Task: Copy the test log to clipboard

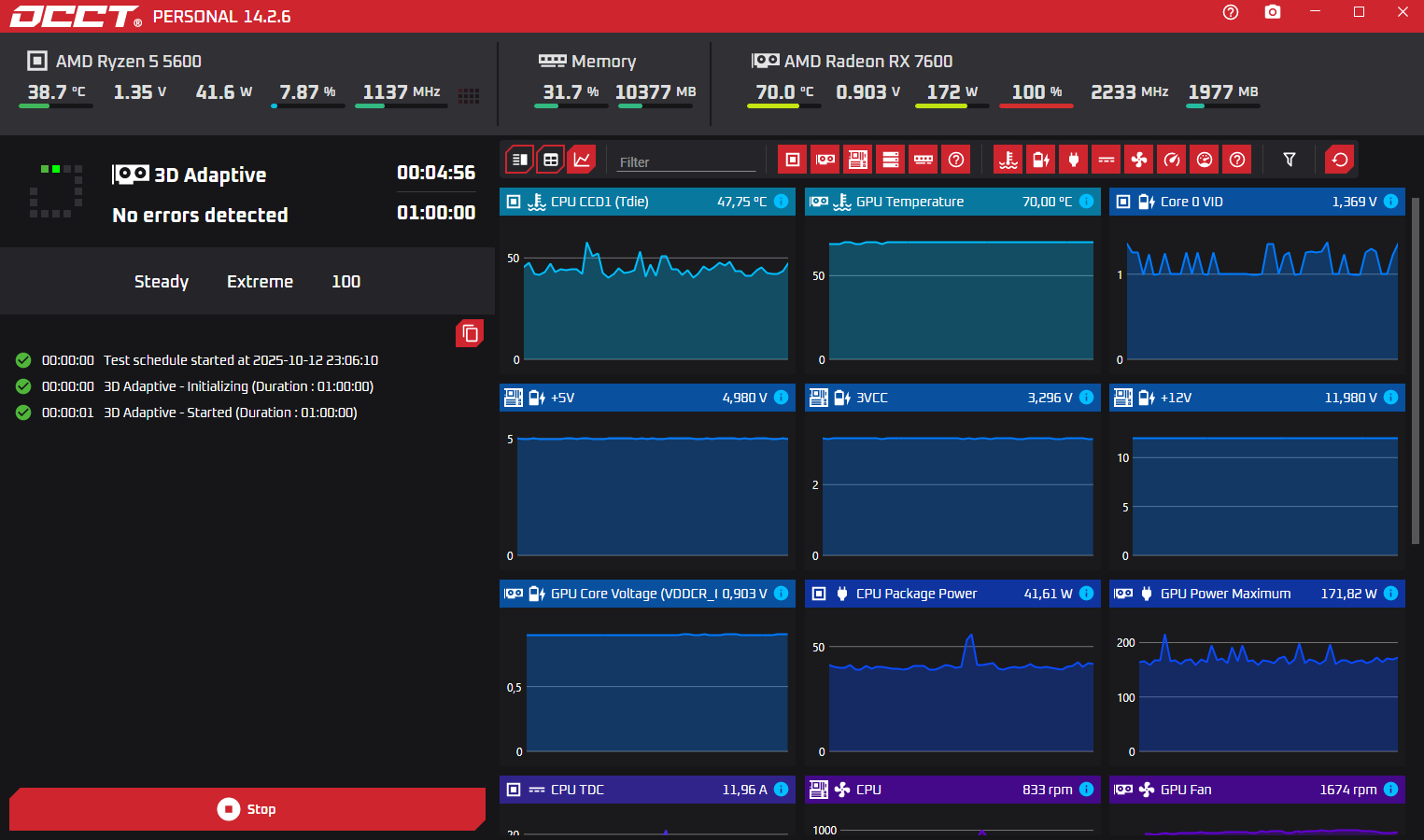Action: pos(470,333)
